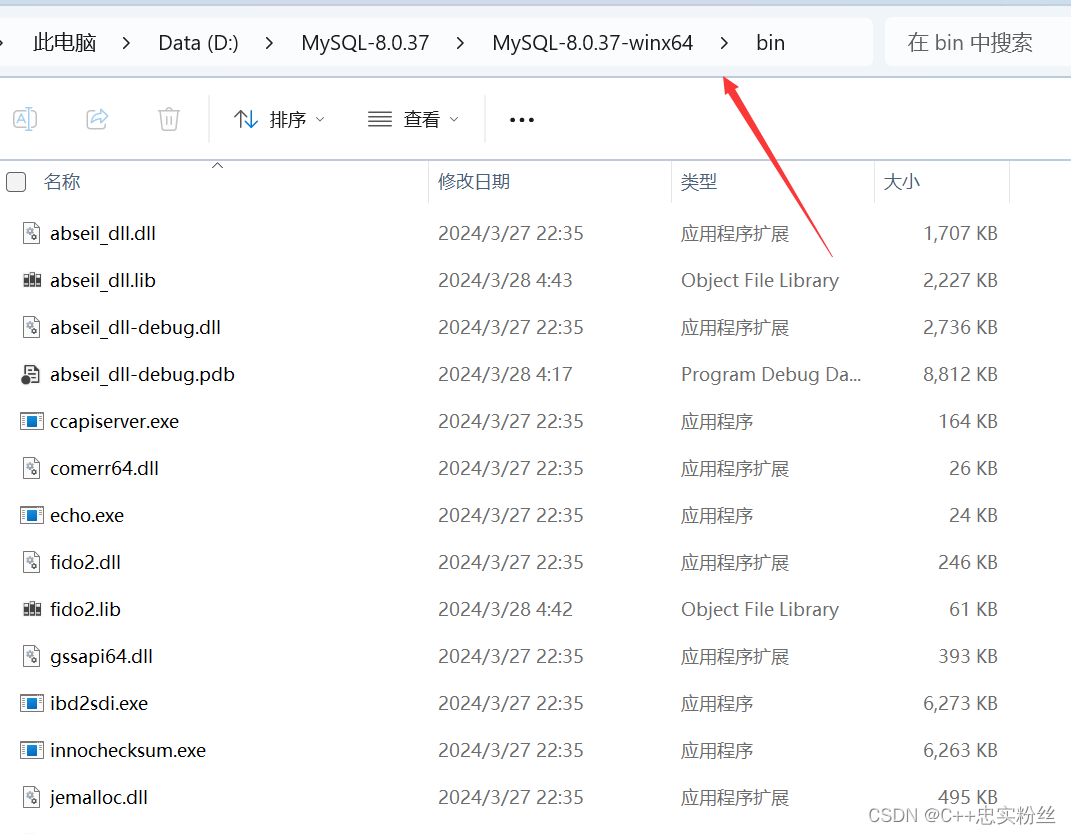This screenshot has width=1071, height=834.
Task: Click Data (D:) in the breadcrumb
Action: (198, 43)
